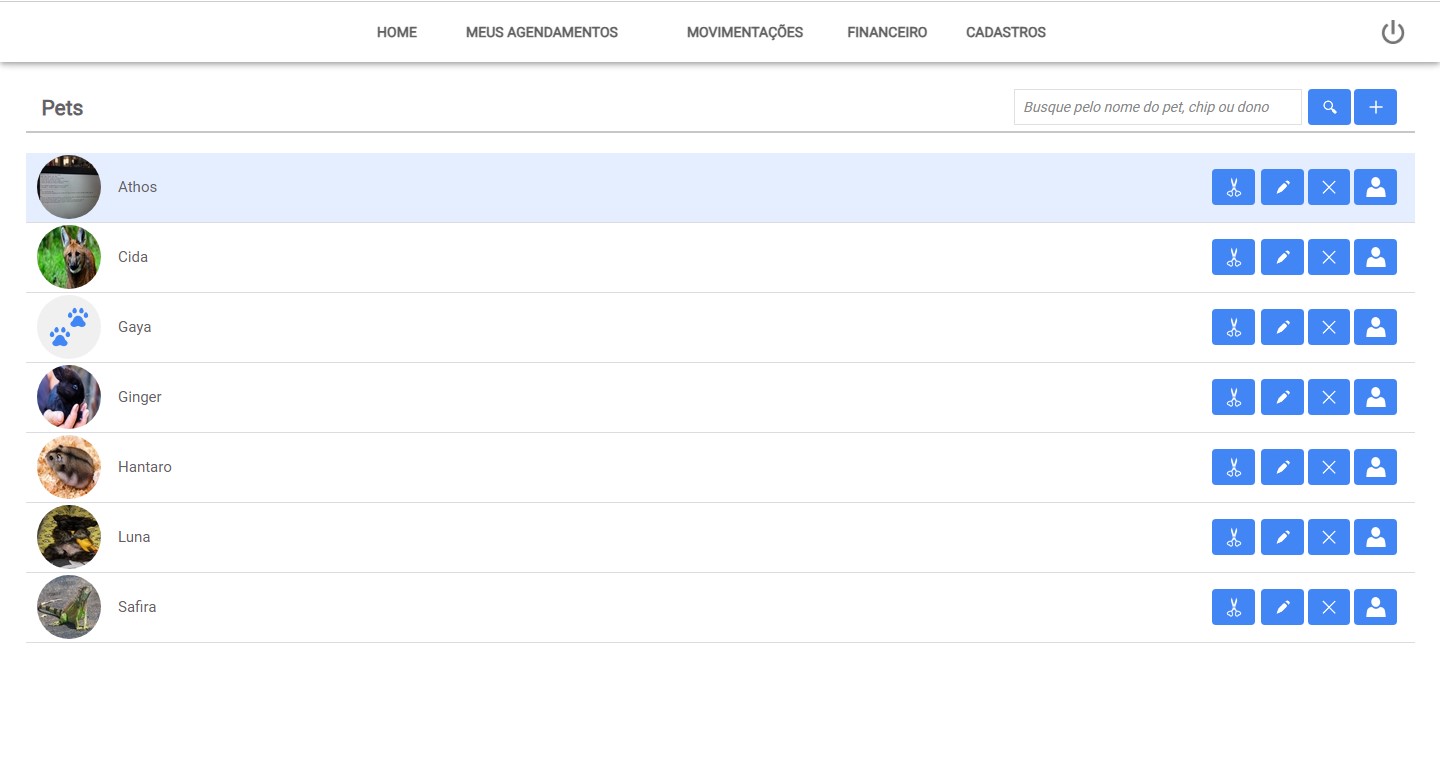Remove Safira using the X icon
1440x773 pixels.
1329,607
